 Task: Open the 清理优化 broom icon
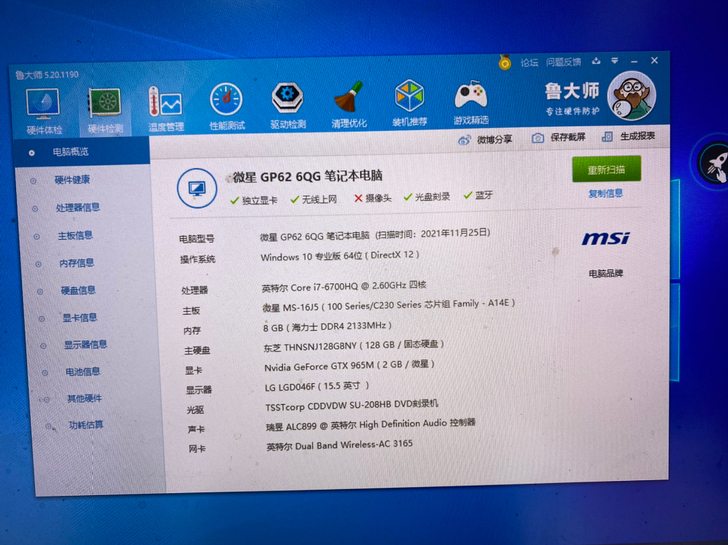(349, 102)
